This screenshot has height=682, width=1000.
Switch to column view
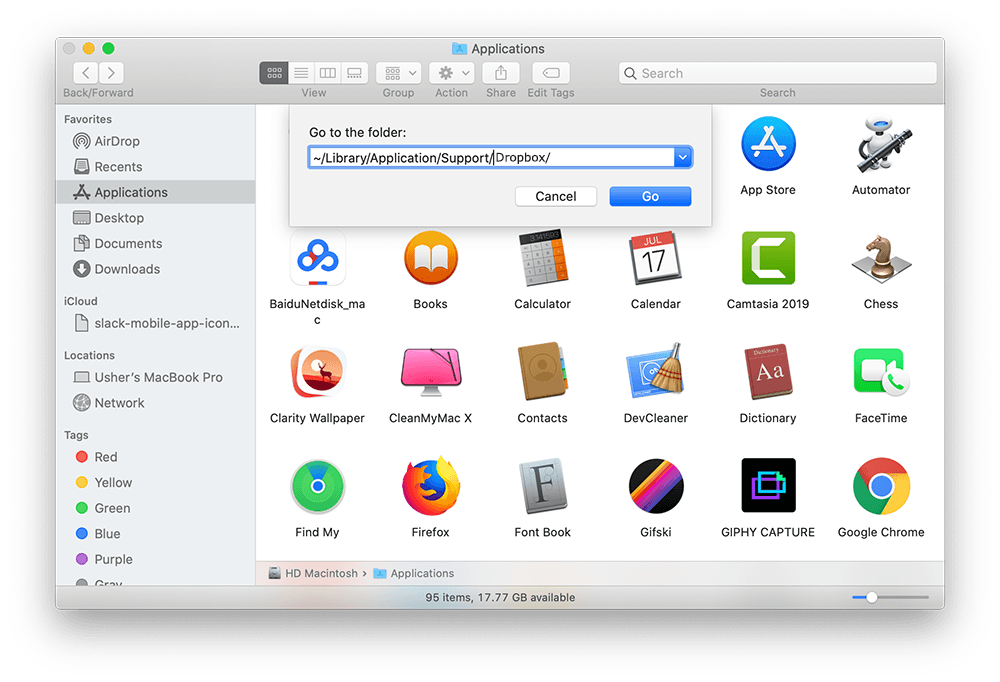(x=328, y=73)
